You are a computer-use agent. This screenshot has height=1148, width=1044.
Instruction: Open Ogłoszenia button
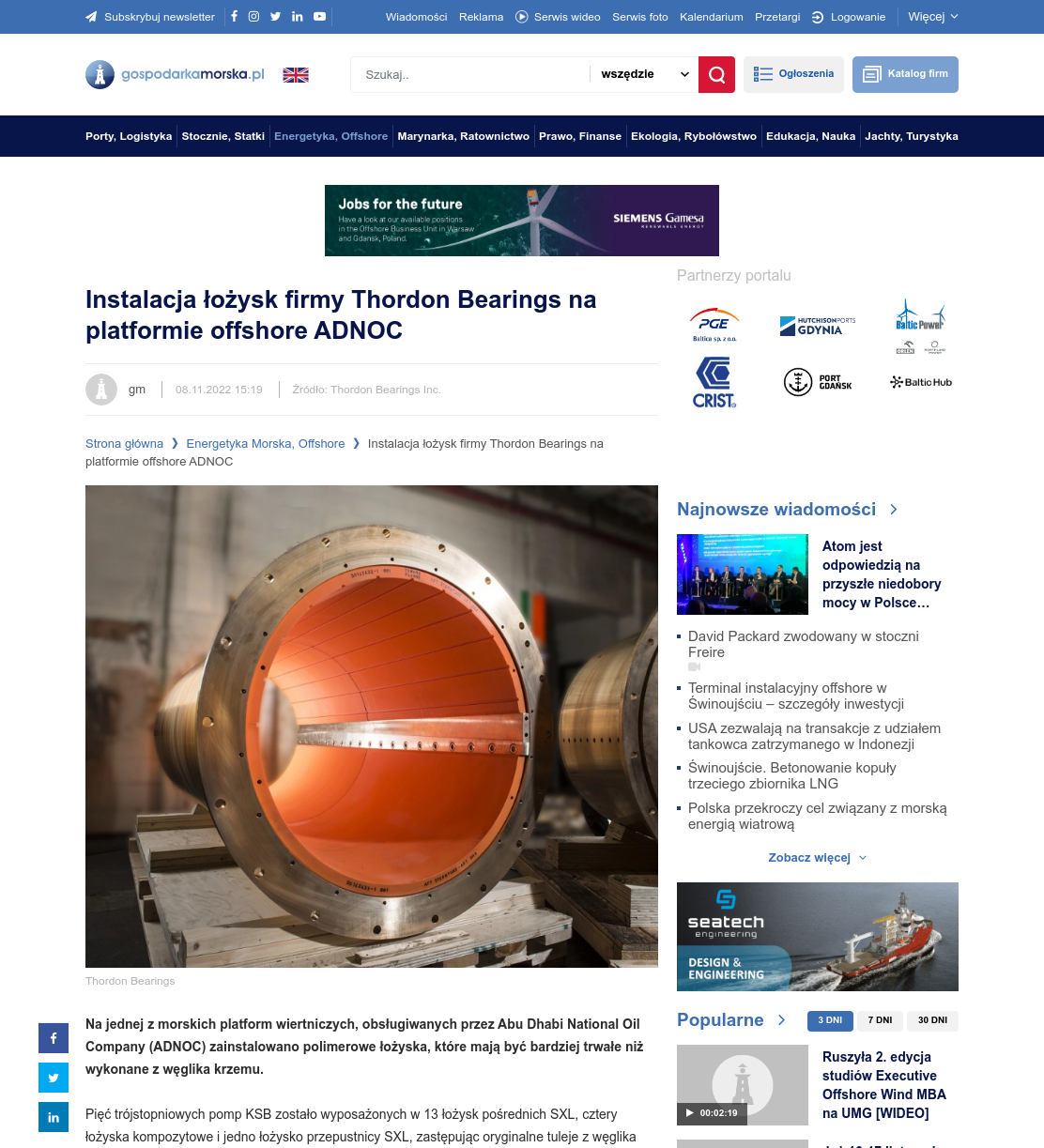click(x=793, y=74)
